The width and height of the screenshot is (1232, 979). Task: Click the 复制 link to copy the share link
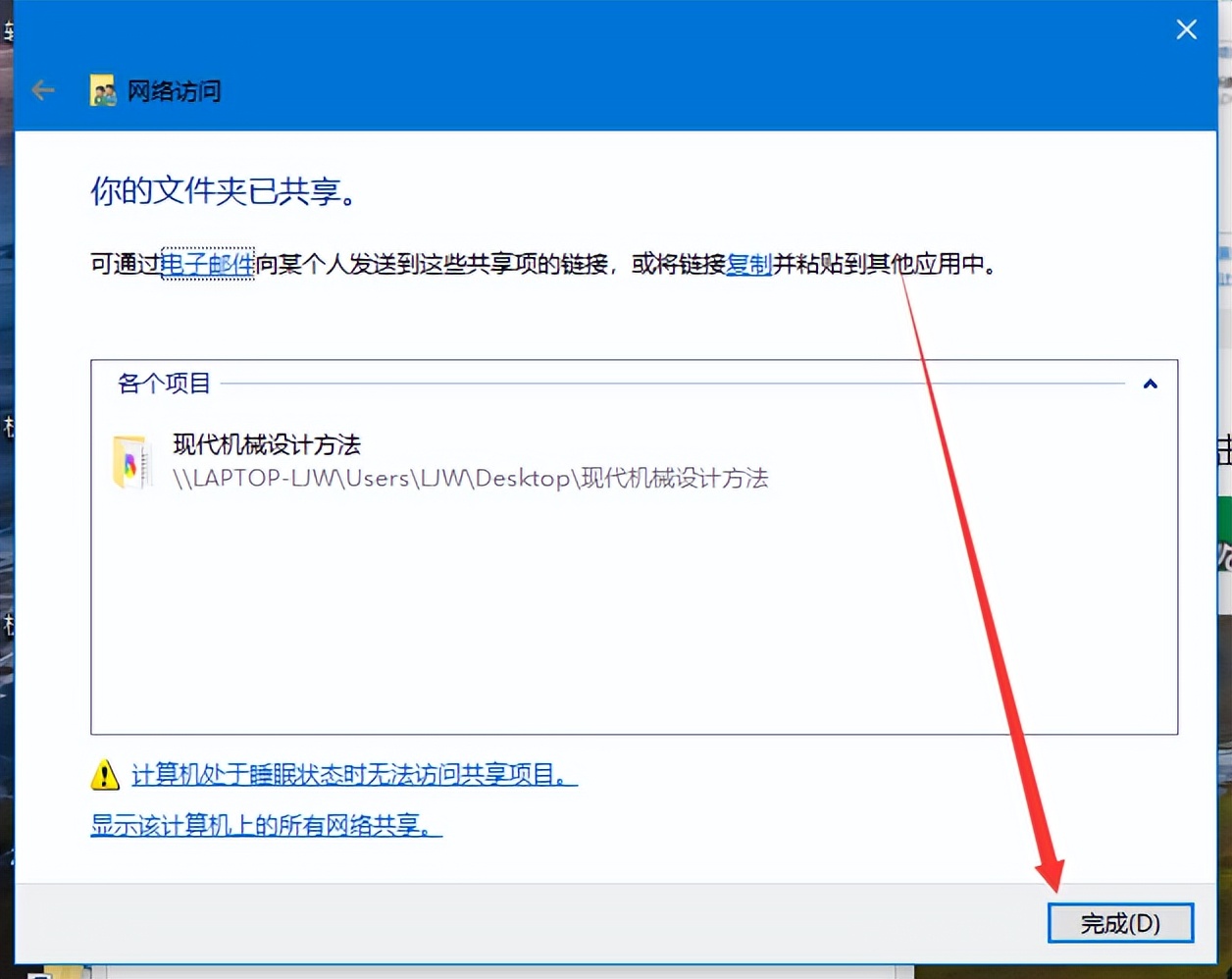[x=747, y=265]
